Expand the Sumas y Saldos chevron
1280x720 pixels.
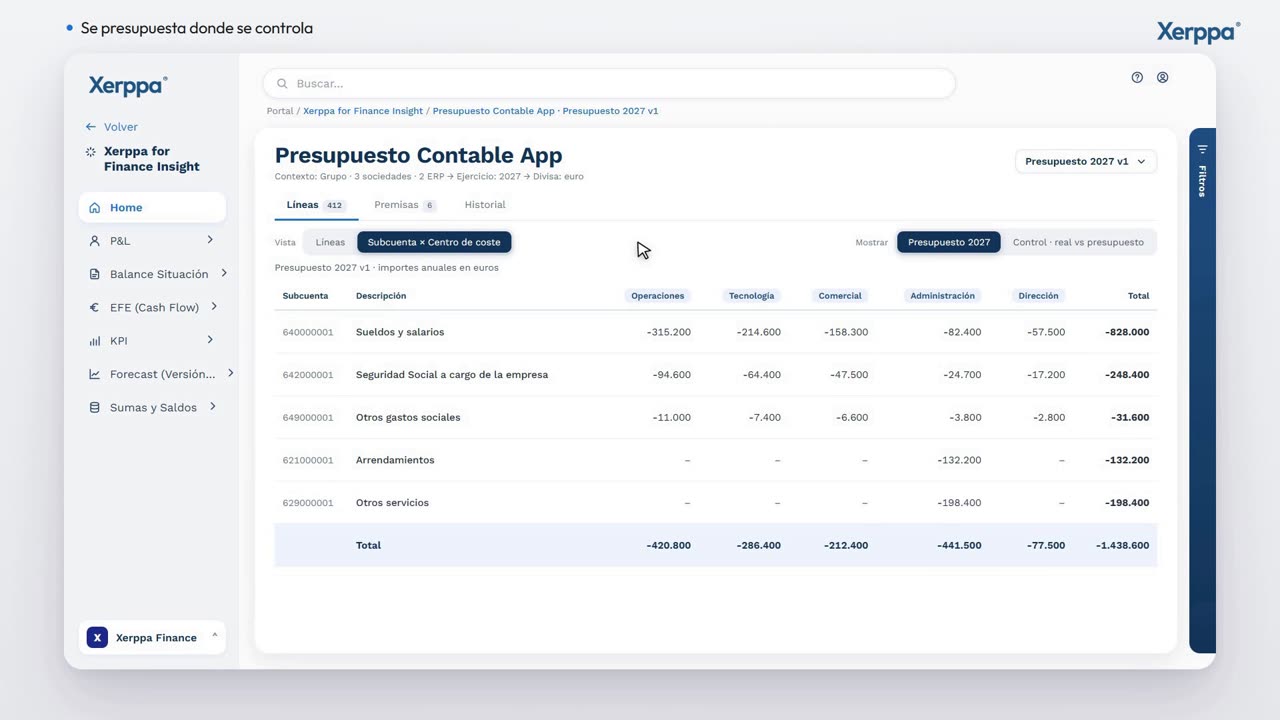[213, 406]
